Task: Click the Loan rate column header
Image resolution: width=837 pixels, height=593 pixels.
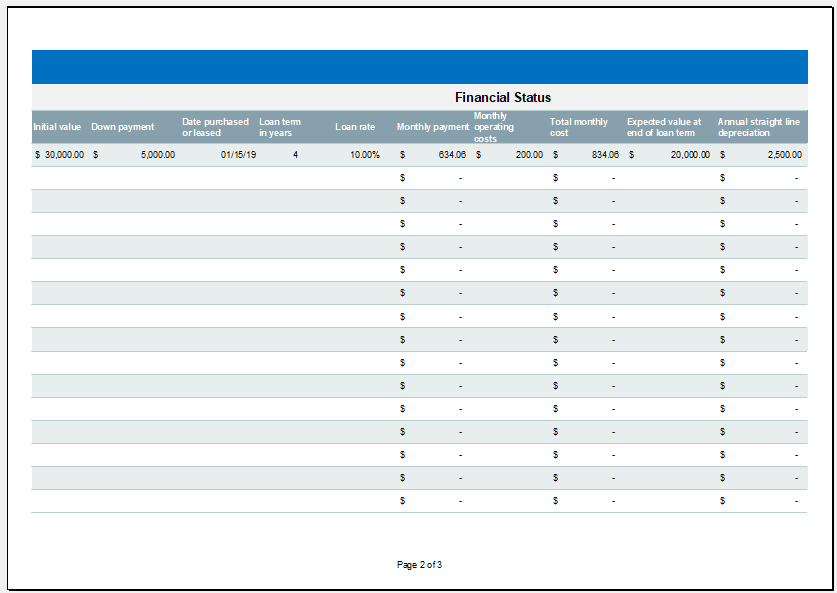Action: click(x=355, y=127)
